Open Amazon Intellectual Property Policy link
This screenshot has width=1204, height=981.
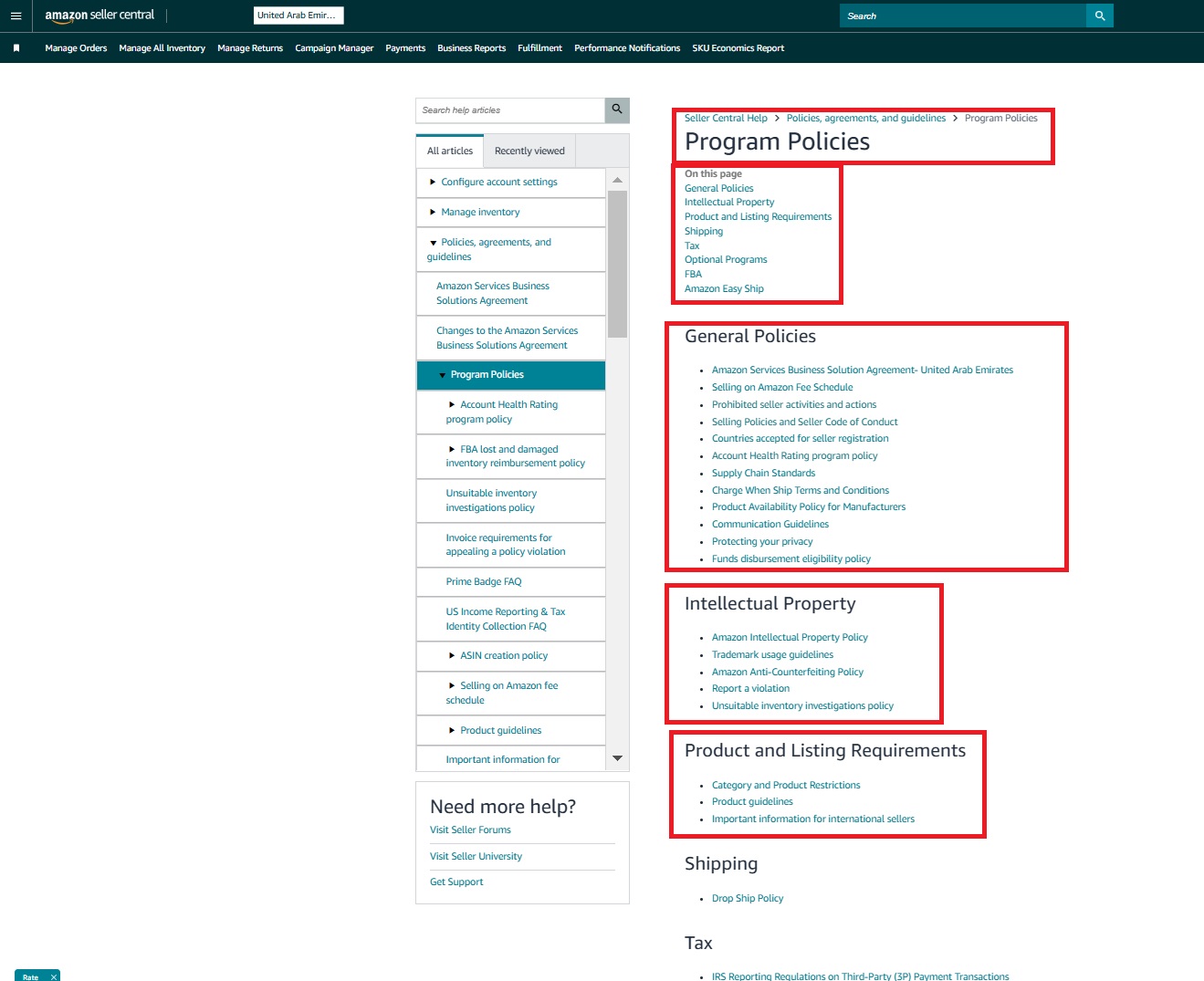[x=790, y=638]
